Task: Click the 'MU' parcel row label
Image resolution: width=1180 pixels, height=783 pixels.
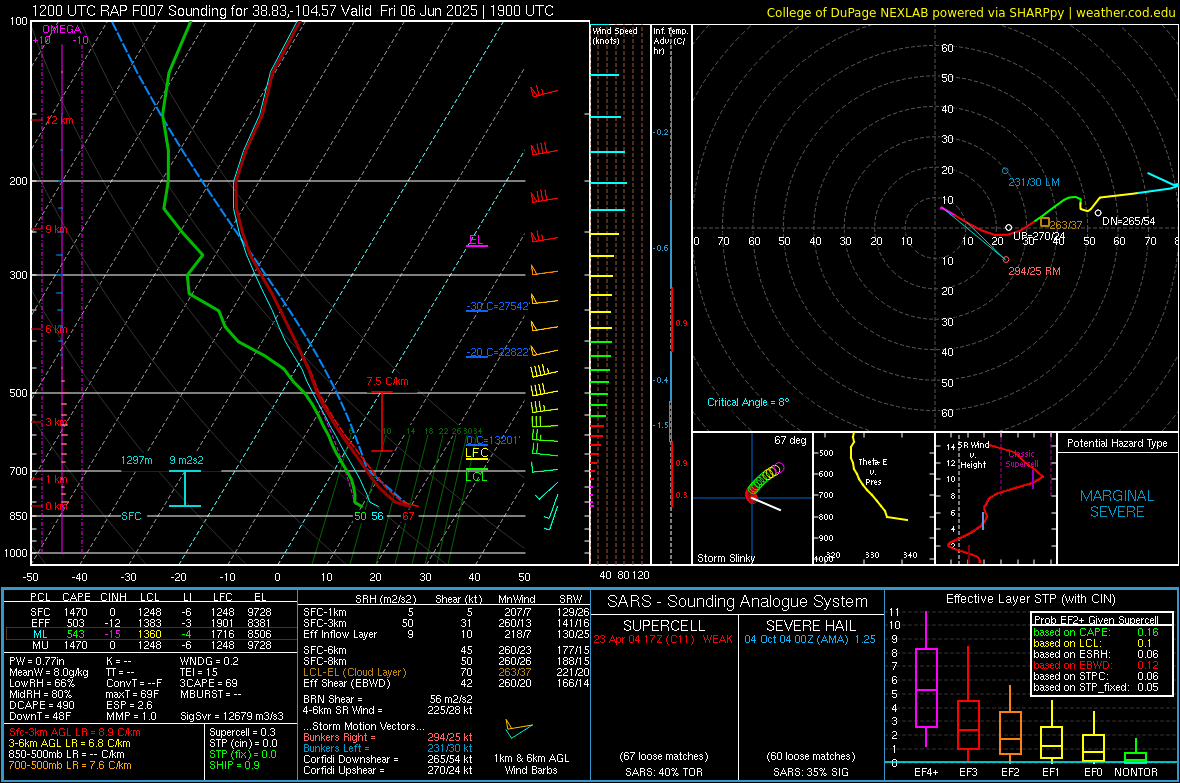Action: 40,645
